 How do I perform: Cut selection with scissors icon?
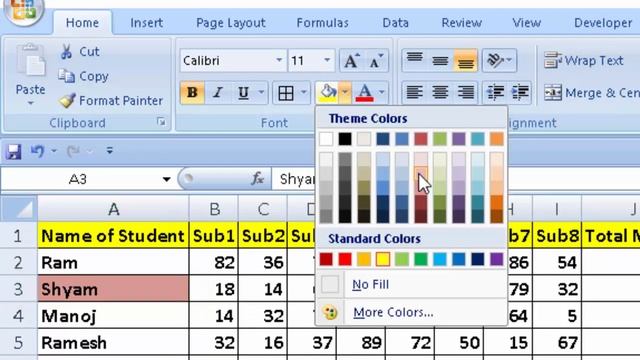tap(66, 52)
